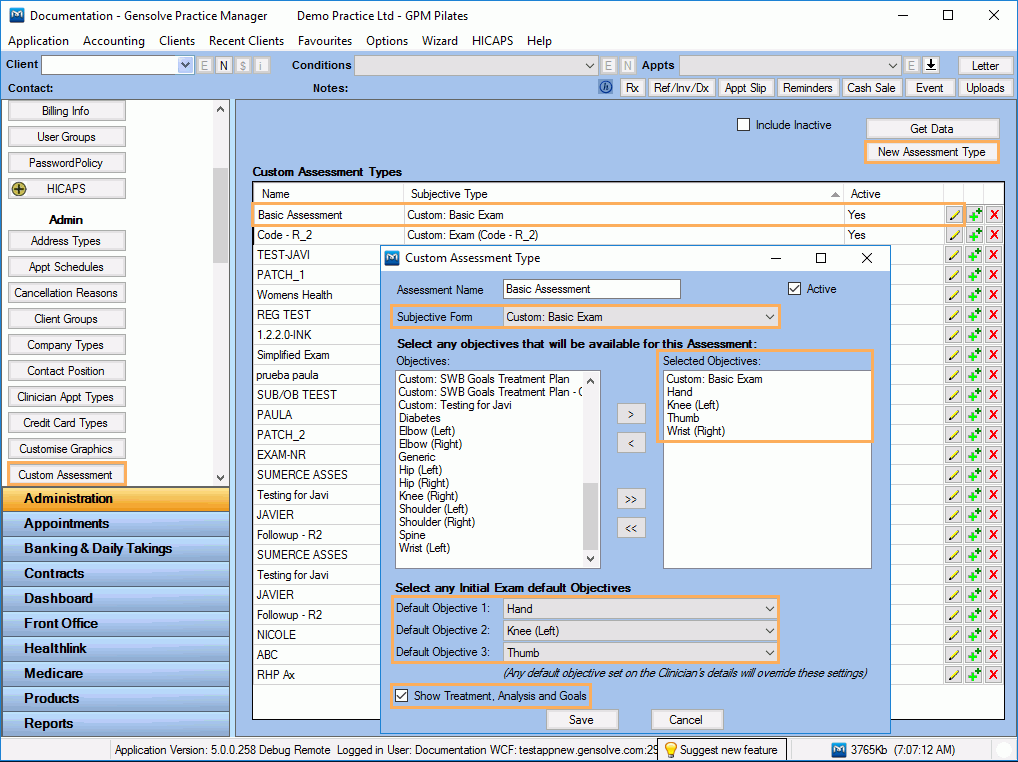Viewport: 1018px width, 762px height.
Task: Move an objective right using the single arrow button
Action: click(630, 413)
